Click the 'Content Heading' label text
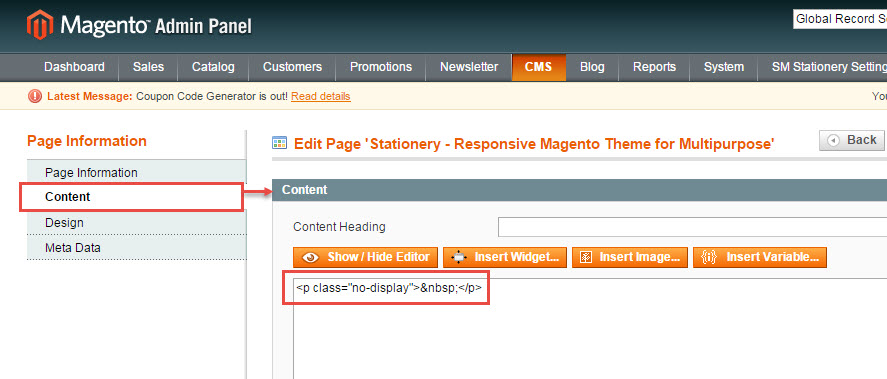Image resolution: width=887 pixels, height=379 pixels. pyautogui.click(x=339, y=227)
